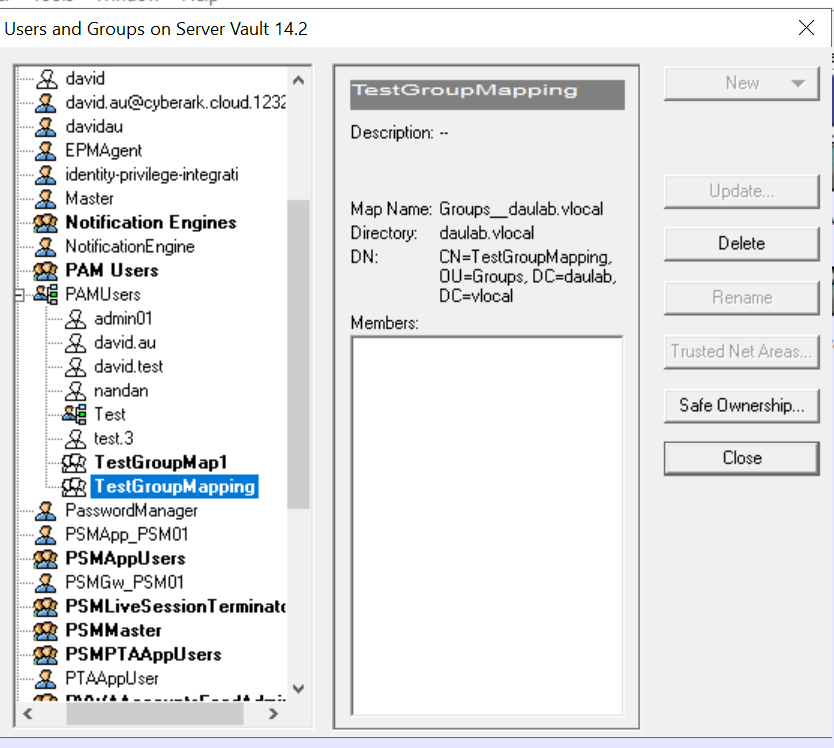Click the david.test user icon

pyautogui.click(x=75, y=367)
